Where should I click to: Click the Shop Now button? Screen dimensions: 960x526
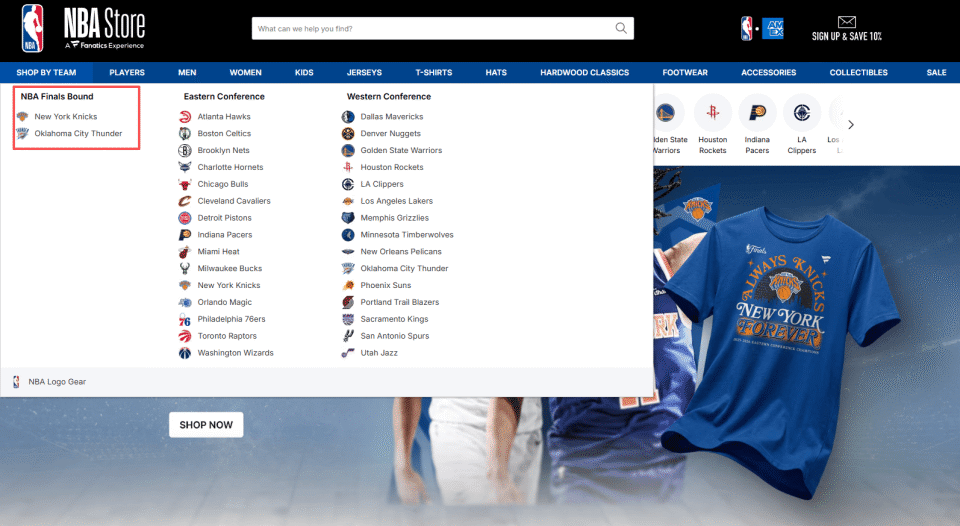pos(206,425)
